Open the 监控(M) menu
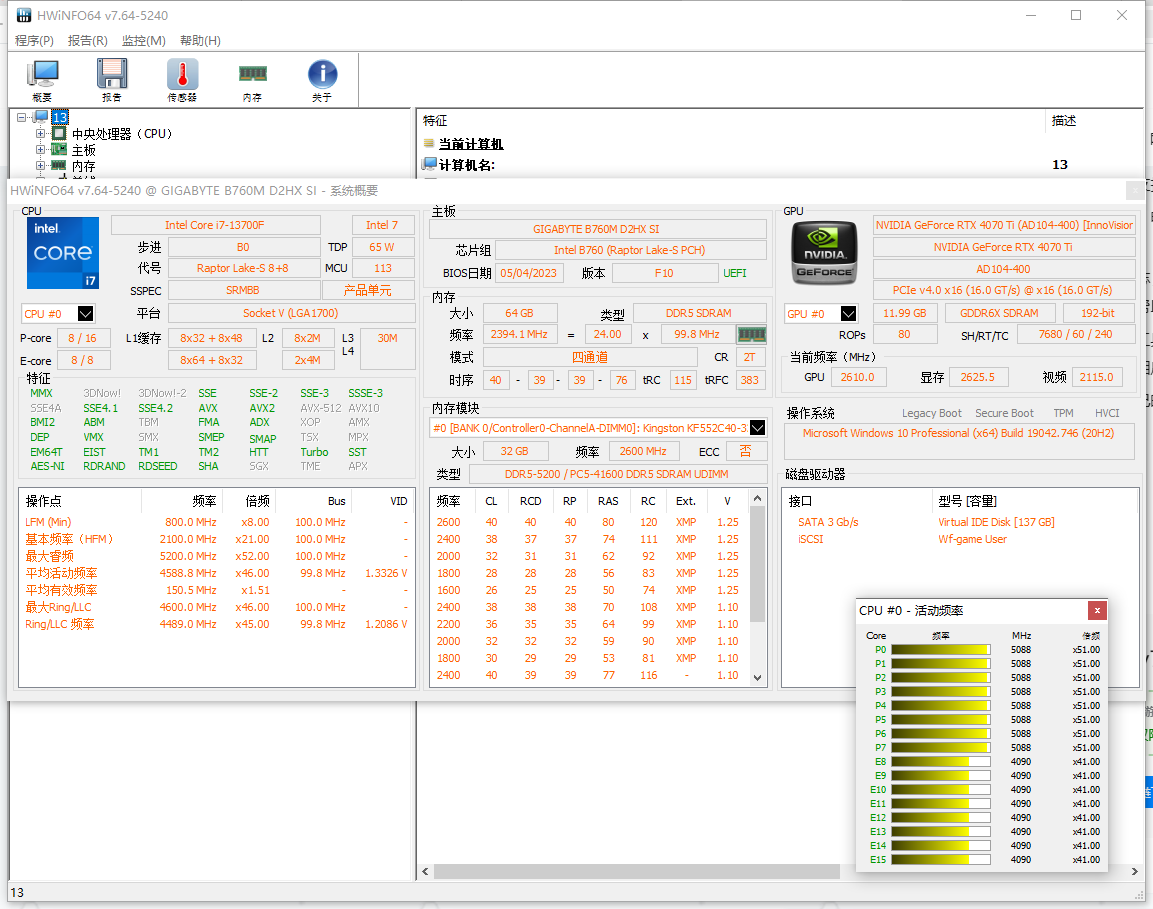The height and width of the screenshot is (909, 1153). point(143,40)
